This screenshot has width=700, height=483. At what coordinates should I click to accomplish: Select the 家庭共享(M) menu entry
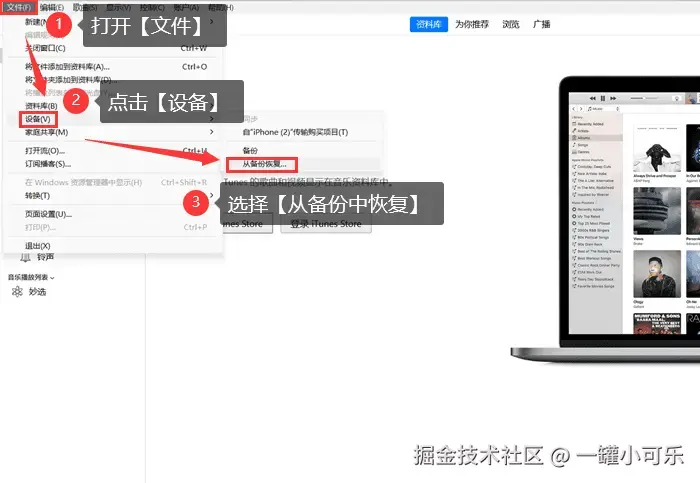pos(114,132)
